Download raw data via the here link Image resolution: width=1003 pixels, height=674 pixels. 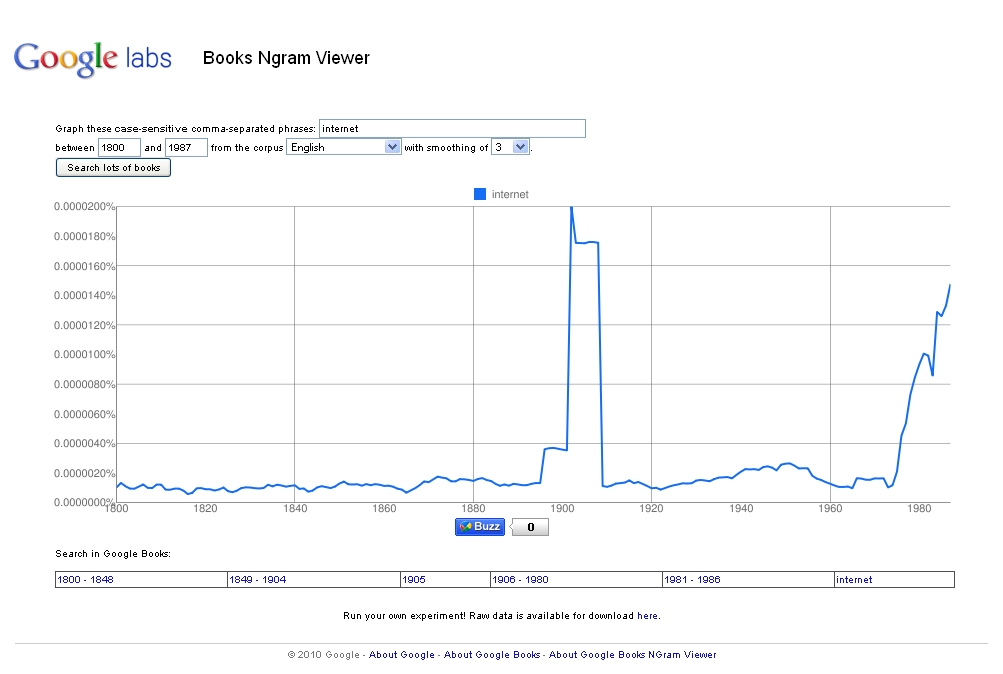(x=647, y=616)
